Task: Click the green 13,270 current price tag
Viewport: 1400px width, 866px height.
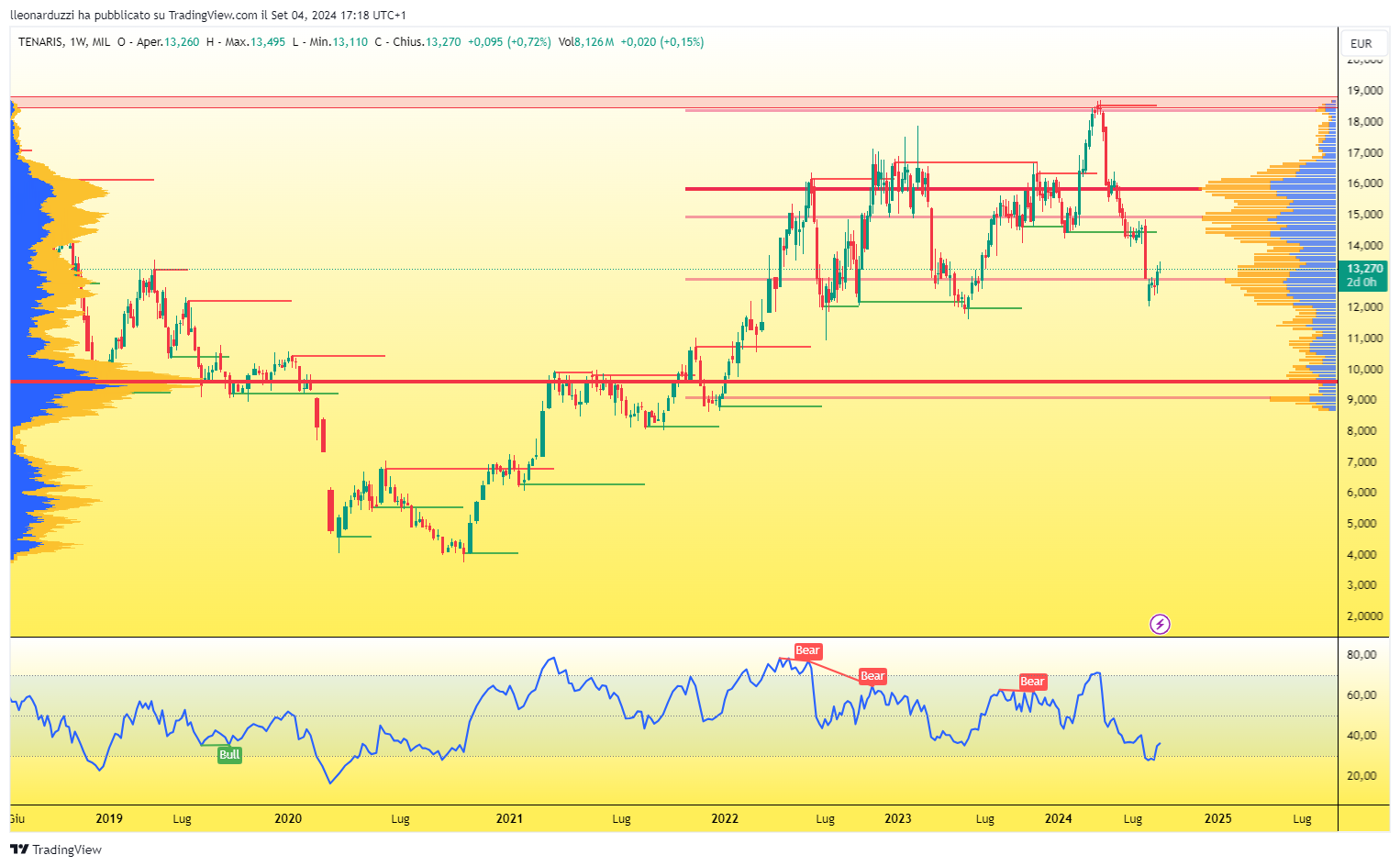Action: pyautogui.click(x=1365, y=269)
